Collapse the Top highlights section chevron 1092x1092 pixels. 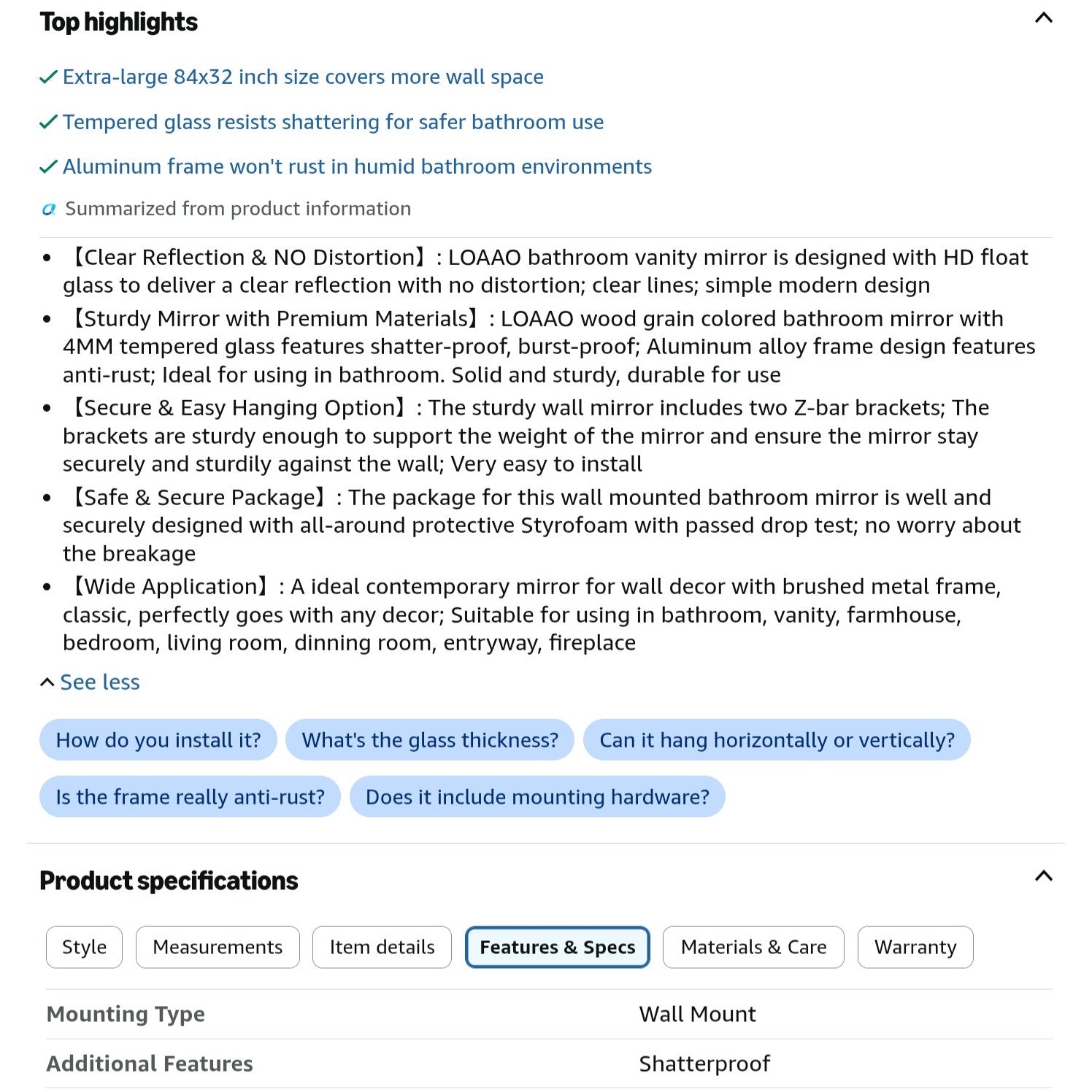point(1043,18)
